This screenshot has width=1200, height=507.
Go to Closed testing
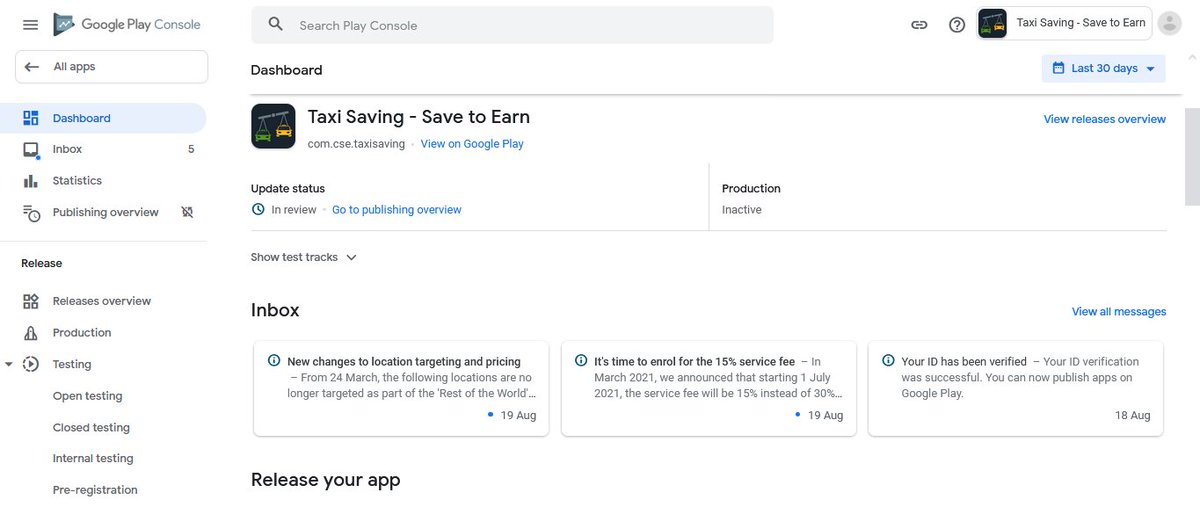tap(91, 427)
